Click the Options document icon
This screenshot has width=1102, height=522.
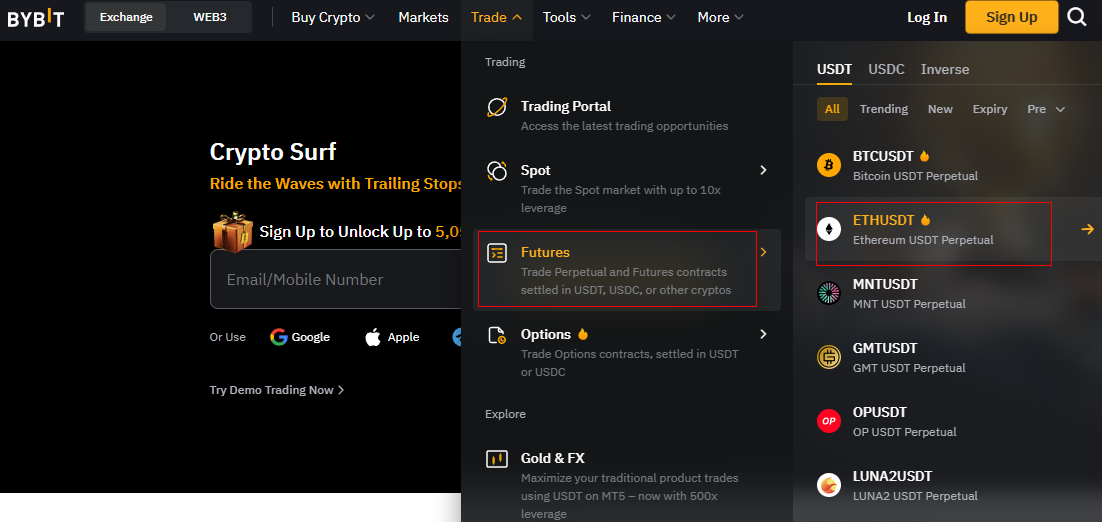497,335
